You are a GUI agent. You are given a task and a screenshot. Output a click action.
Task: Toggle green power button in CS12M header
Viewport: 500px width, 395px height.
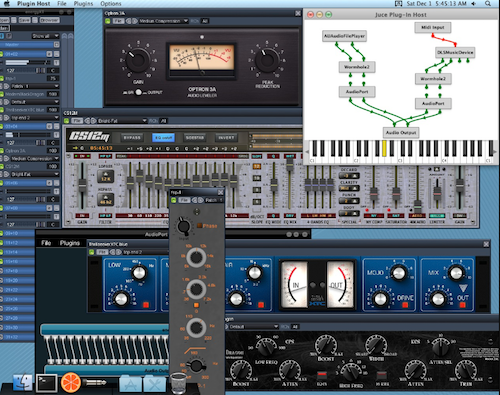(66, 121)
